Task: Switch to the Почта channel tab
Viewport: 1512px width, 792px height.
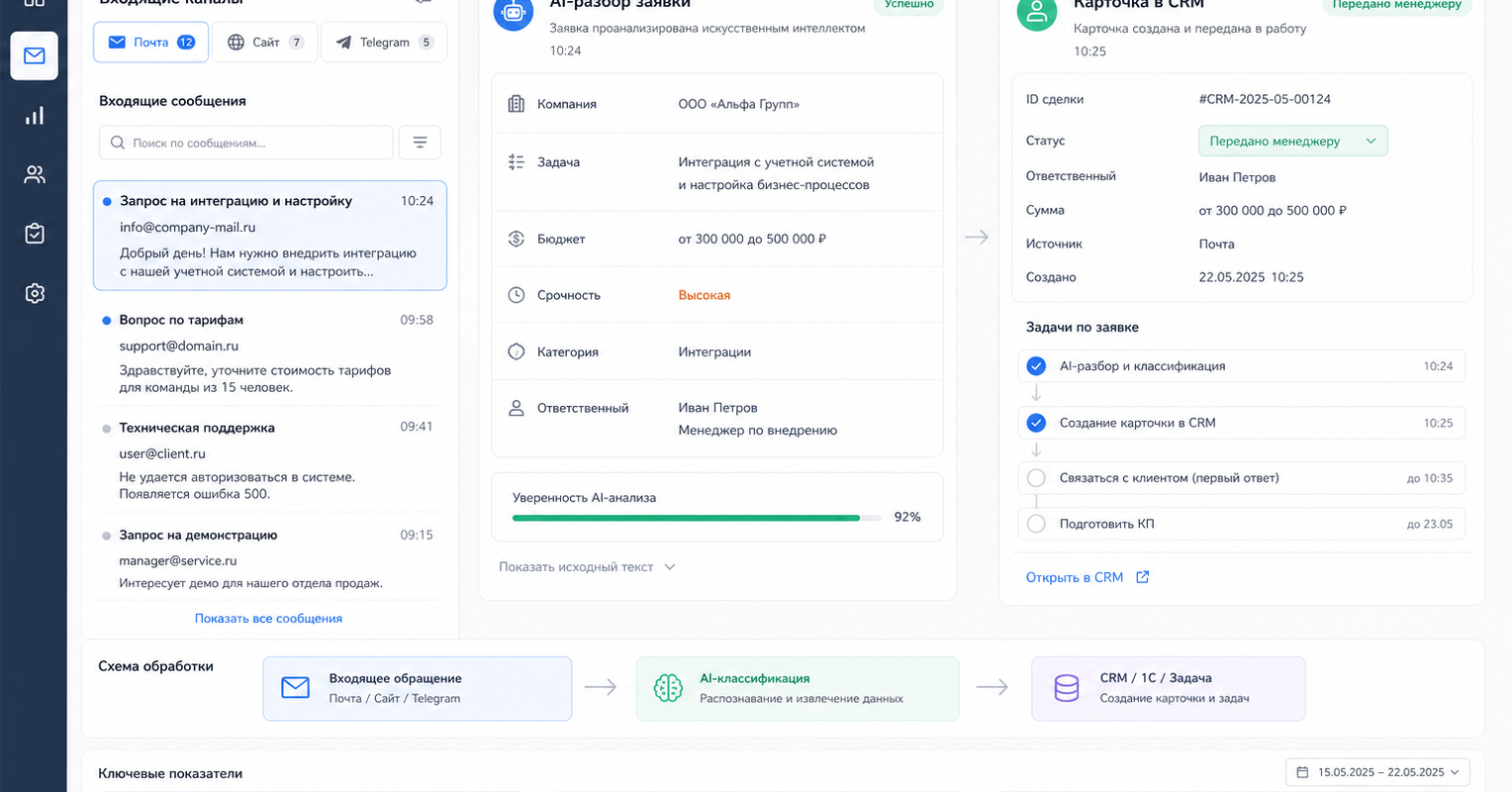Action: [x=150, y=43]
